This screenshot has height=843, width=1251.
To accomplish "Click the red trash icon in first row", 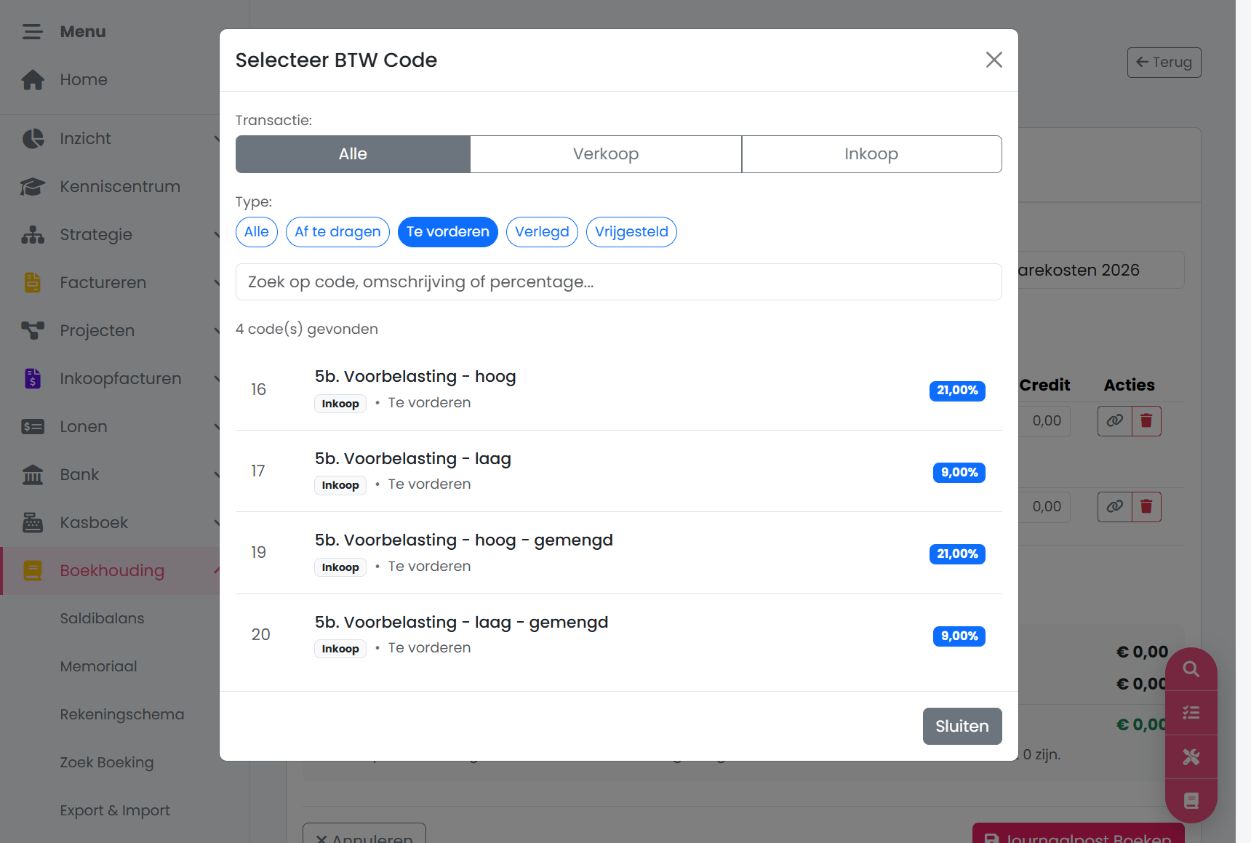I will (1146, 421).
